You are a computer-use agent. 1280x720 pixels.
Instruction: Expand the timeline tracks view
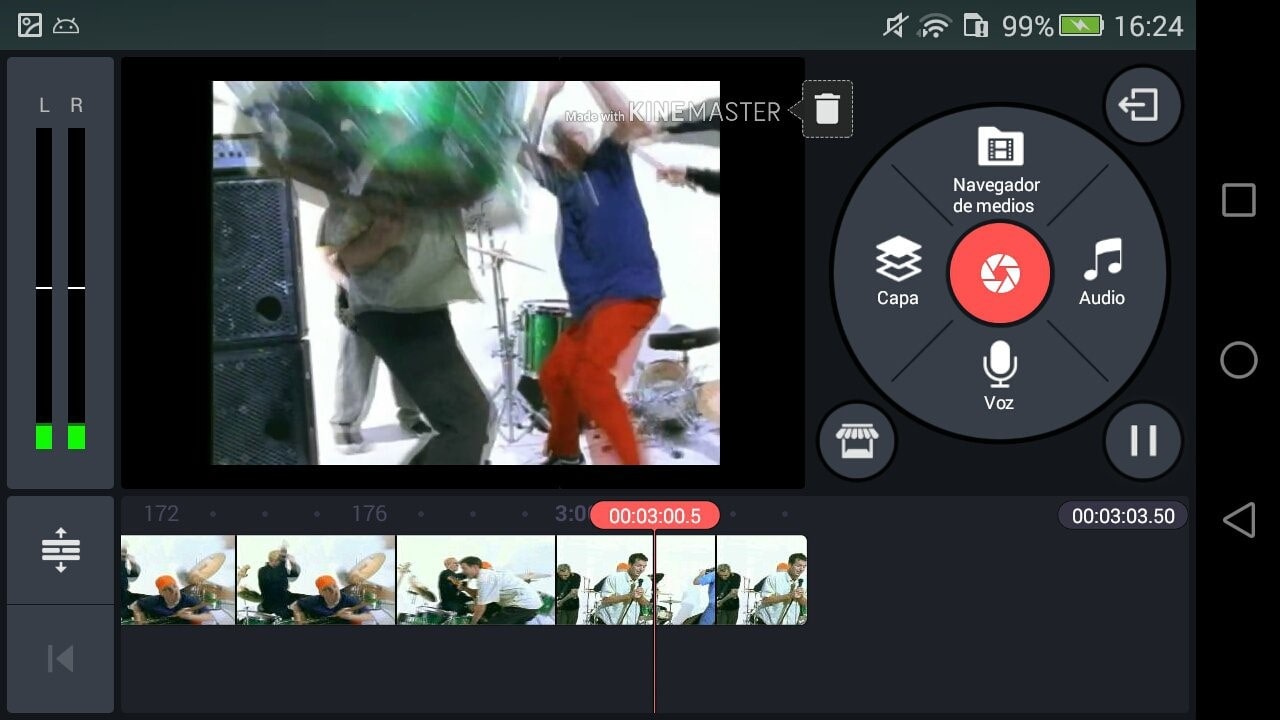coord(60,550)
